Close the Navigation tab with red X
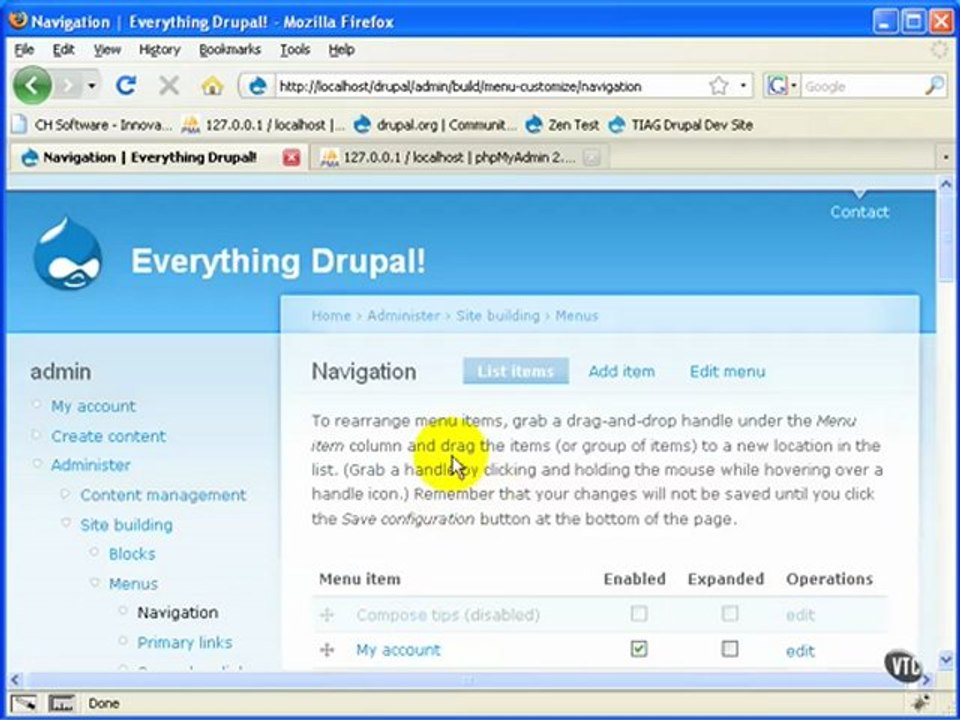 coord(291,158)
